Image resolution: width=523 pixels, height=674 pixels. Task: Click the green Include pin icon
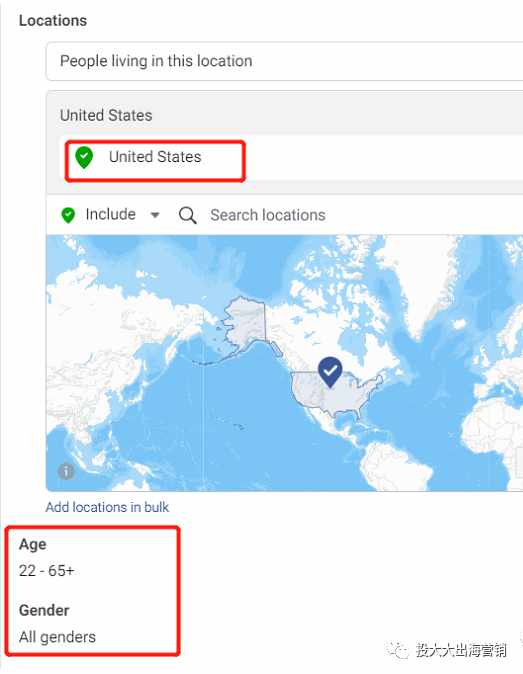tap(68, 215)
